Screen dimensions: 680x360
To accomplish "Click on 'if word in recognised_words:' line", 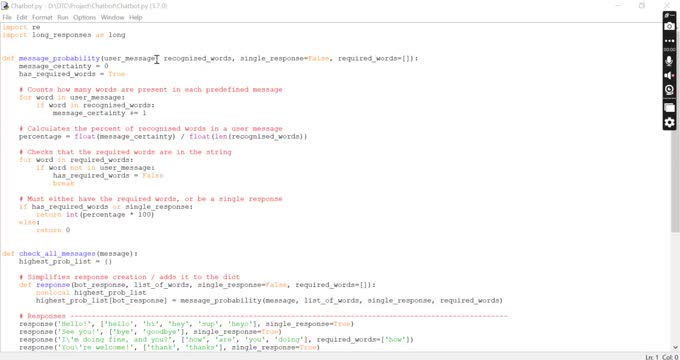I will coord(95,105).
